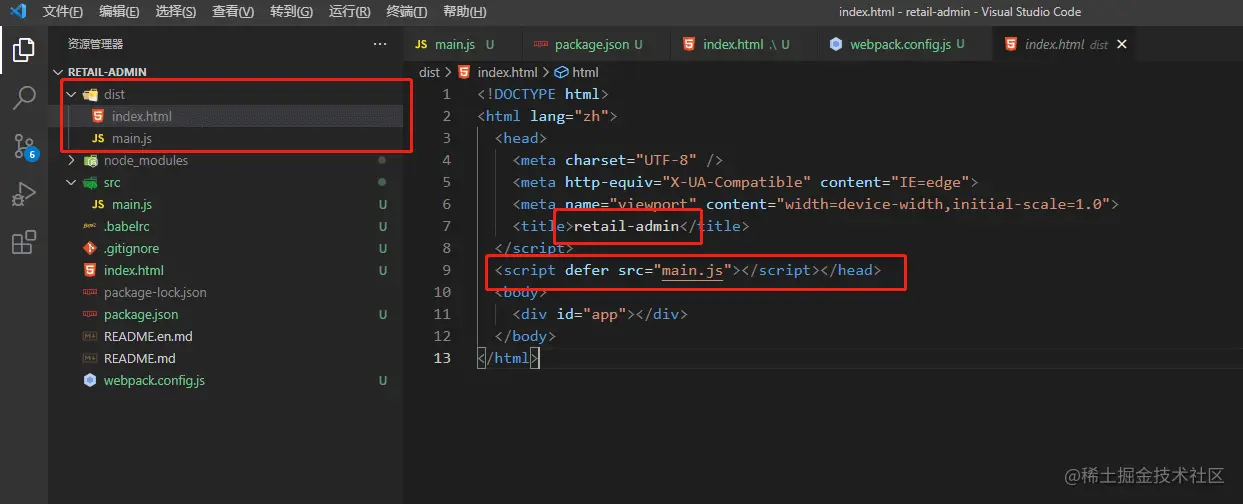Click the .gitignore file icon
Image resolution: width=1243 pixels, height=504 pixels.
tap(90, 248)
